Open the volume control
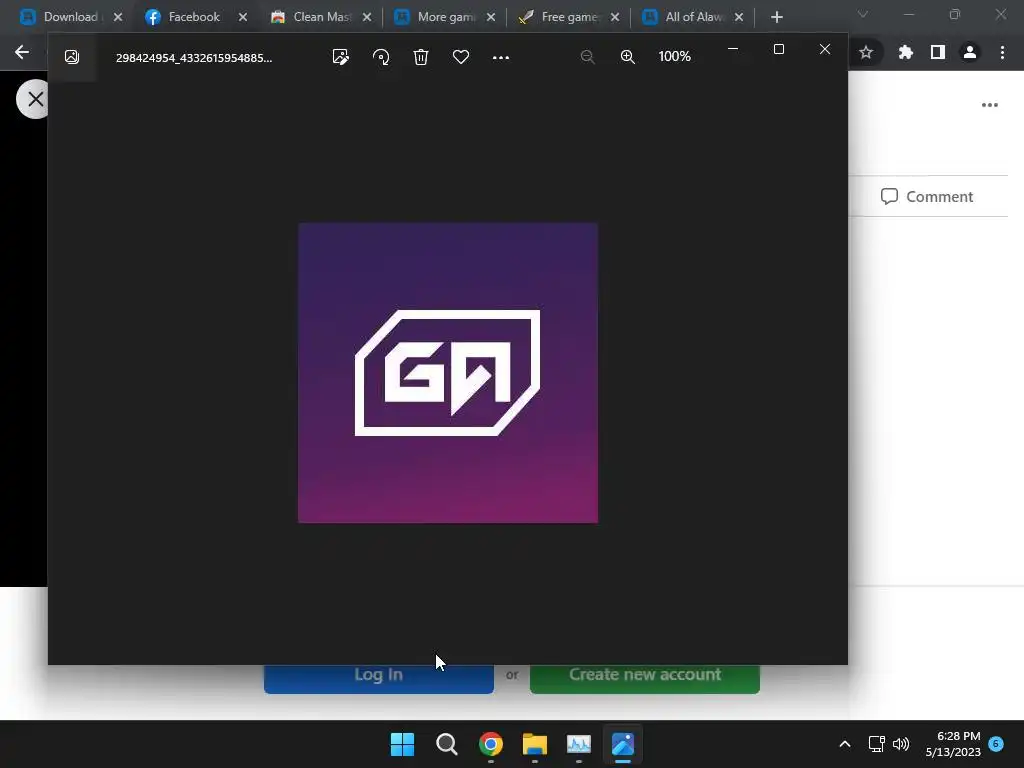Screen dimensions: 1024x768 (x=901, y=744)
